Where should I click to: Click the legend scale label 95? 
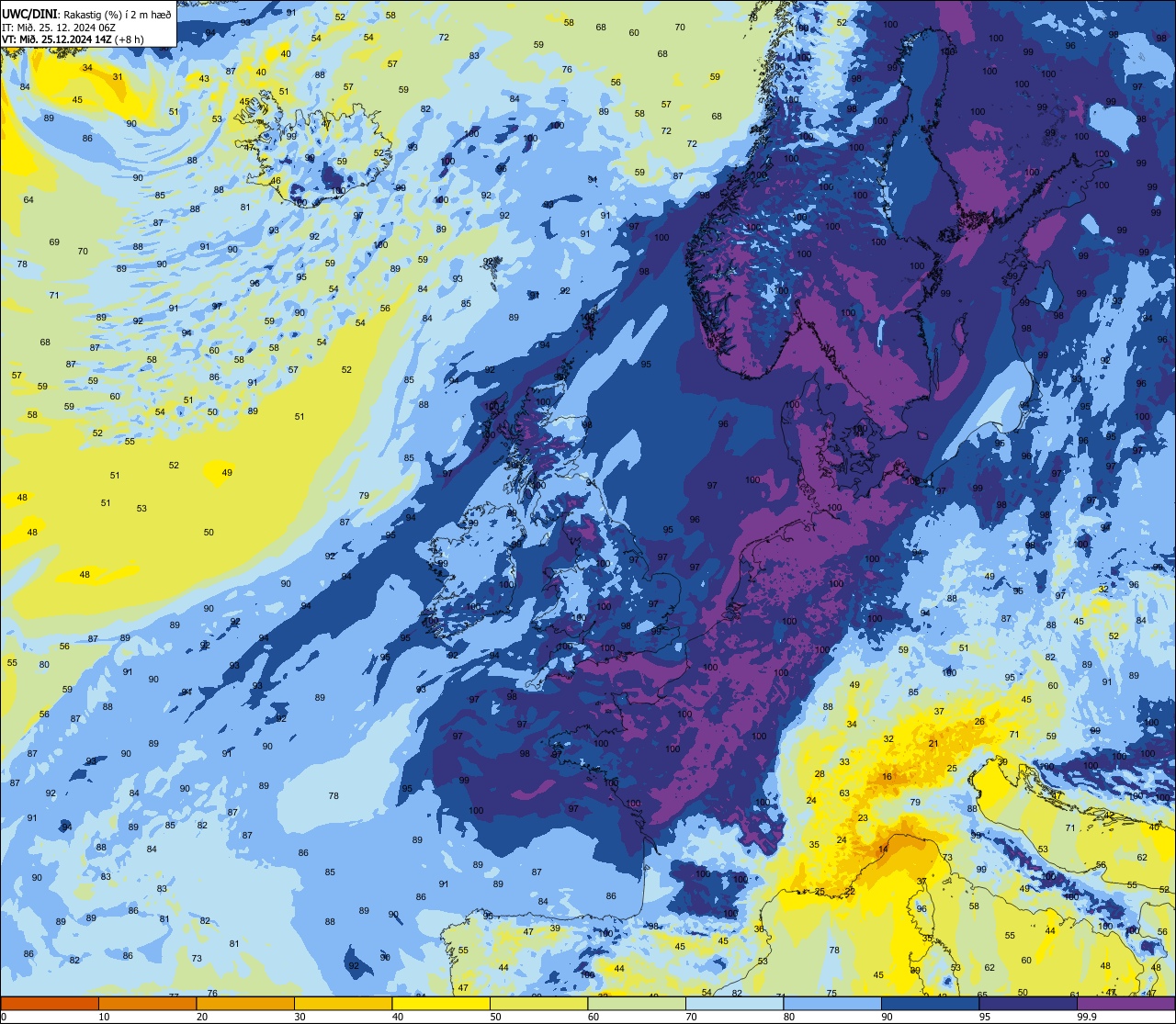coord(985,1017)
